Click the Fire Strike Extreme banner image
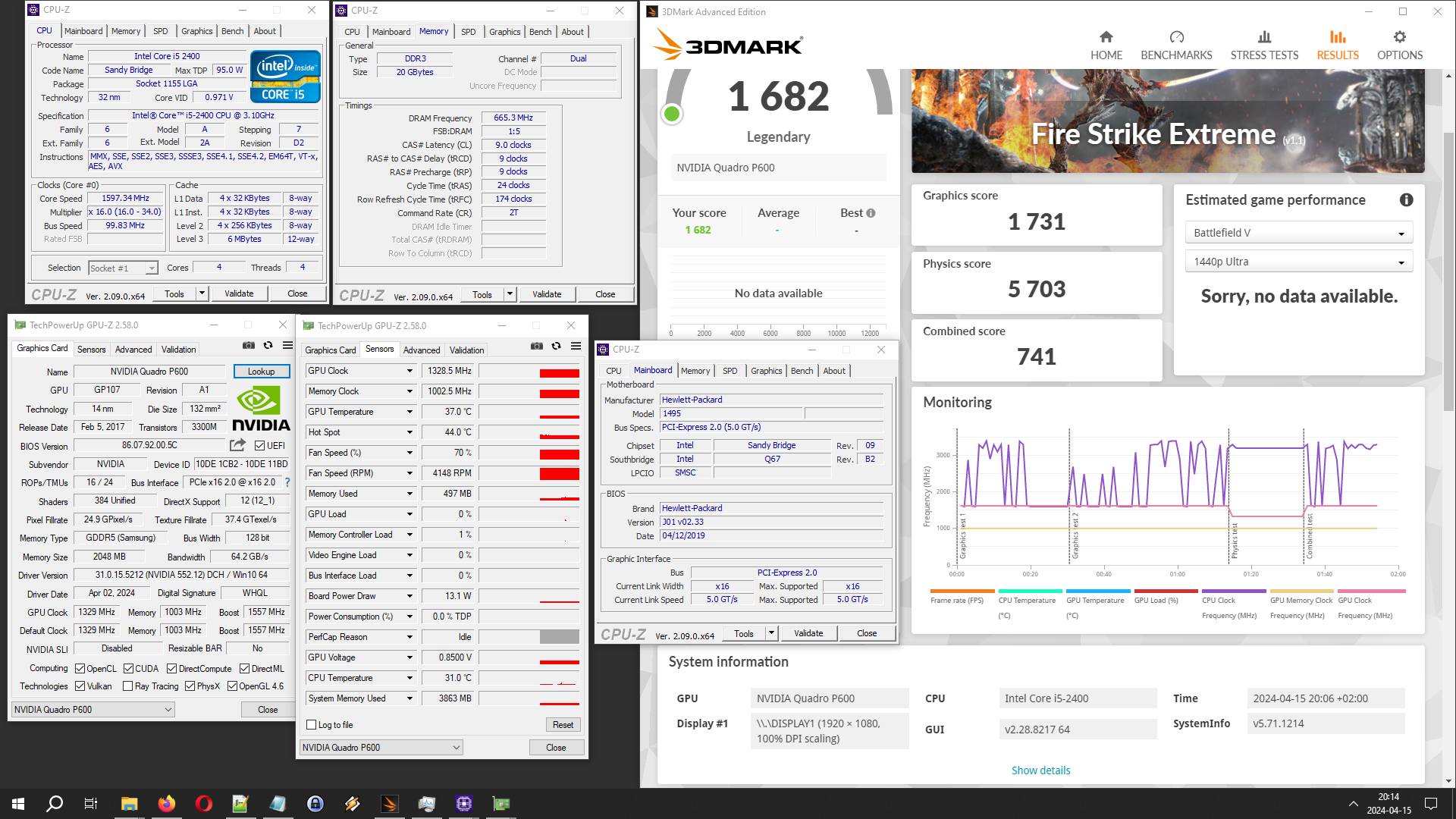 [1168, 121]
